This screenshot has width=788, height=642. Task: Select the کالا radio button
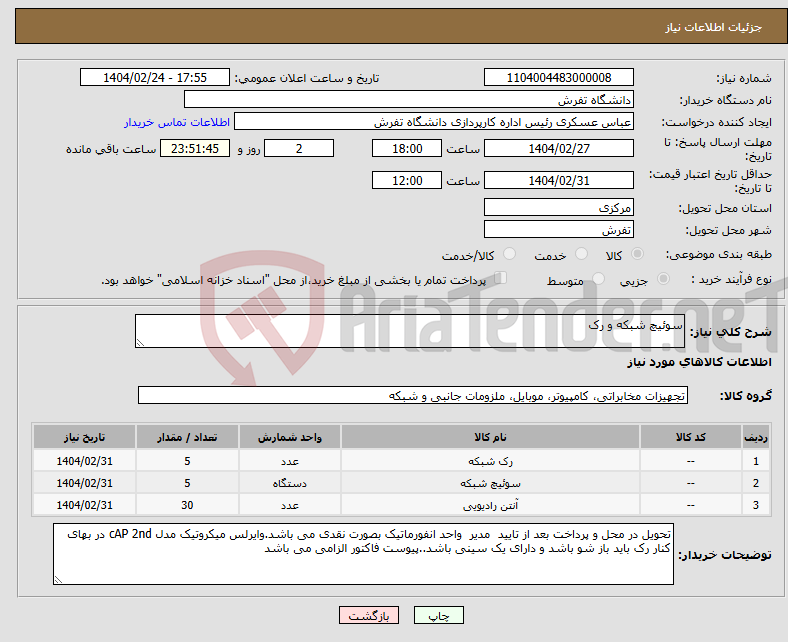pyautogui.click(x=637, y=254)
